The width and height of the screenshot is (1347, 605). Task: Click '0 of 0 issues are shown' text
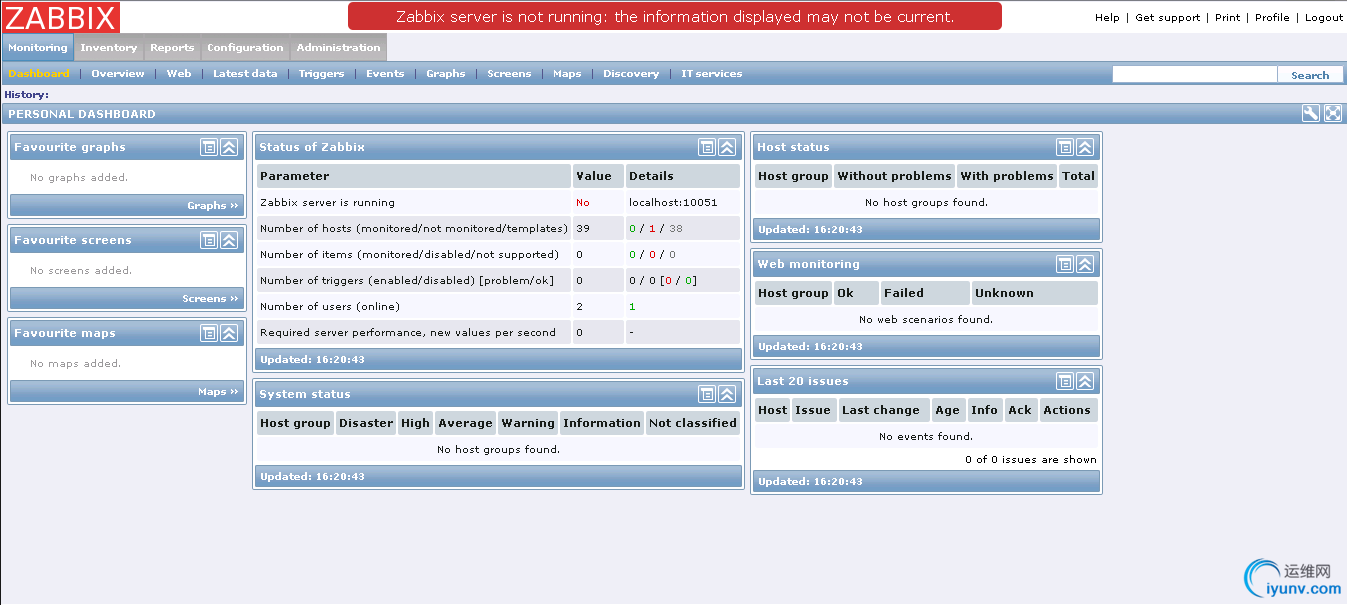pos(1031,460)
